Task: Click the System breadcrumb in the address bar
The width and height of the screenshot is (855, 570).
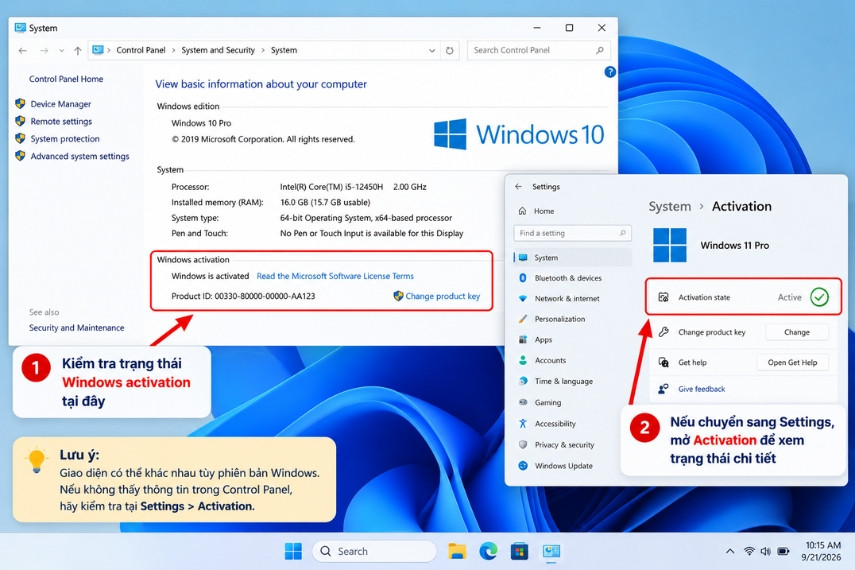Action: [x=284, y=50]
